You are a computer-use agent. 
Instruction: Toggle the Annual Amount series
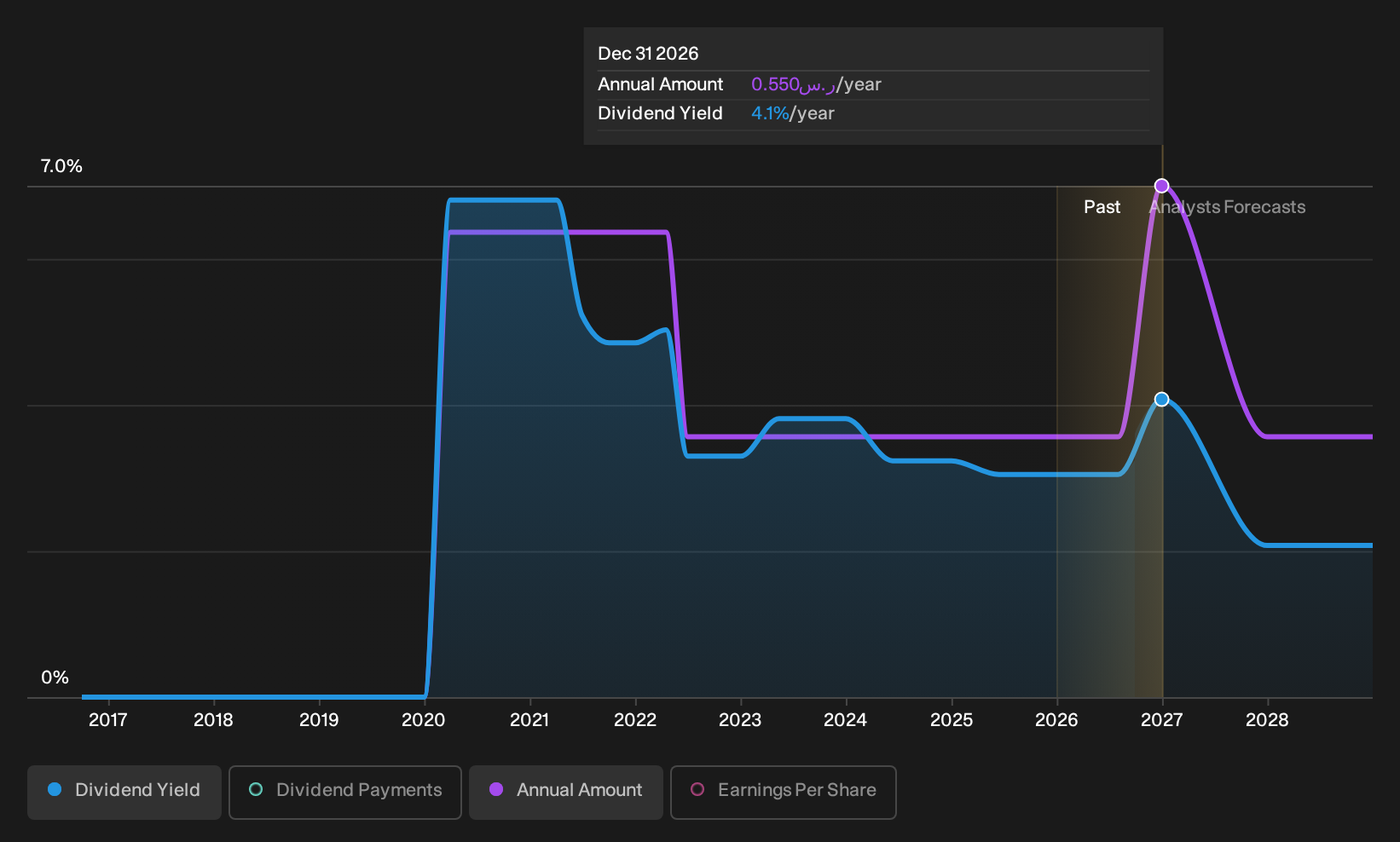tap(566, 792)
